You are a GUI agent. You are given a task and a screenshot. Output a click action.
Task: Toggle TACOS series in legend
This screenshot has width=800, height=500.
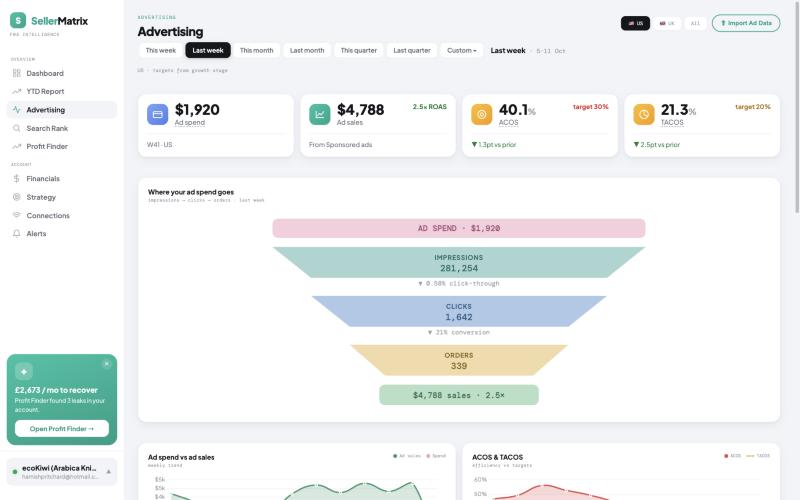click(758, 456)
